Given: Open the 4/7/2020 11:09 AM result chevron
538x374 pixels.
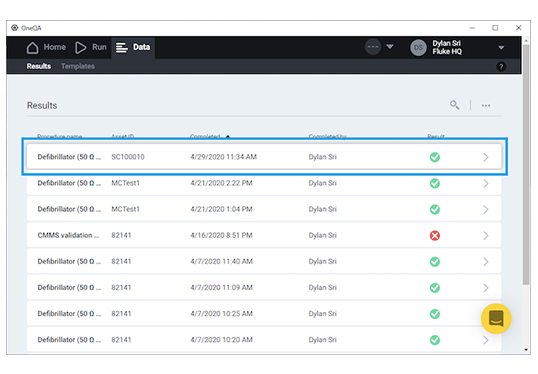Looking at the screenshot, I should (486, 288).
